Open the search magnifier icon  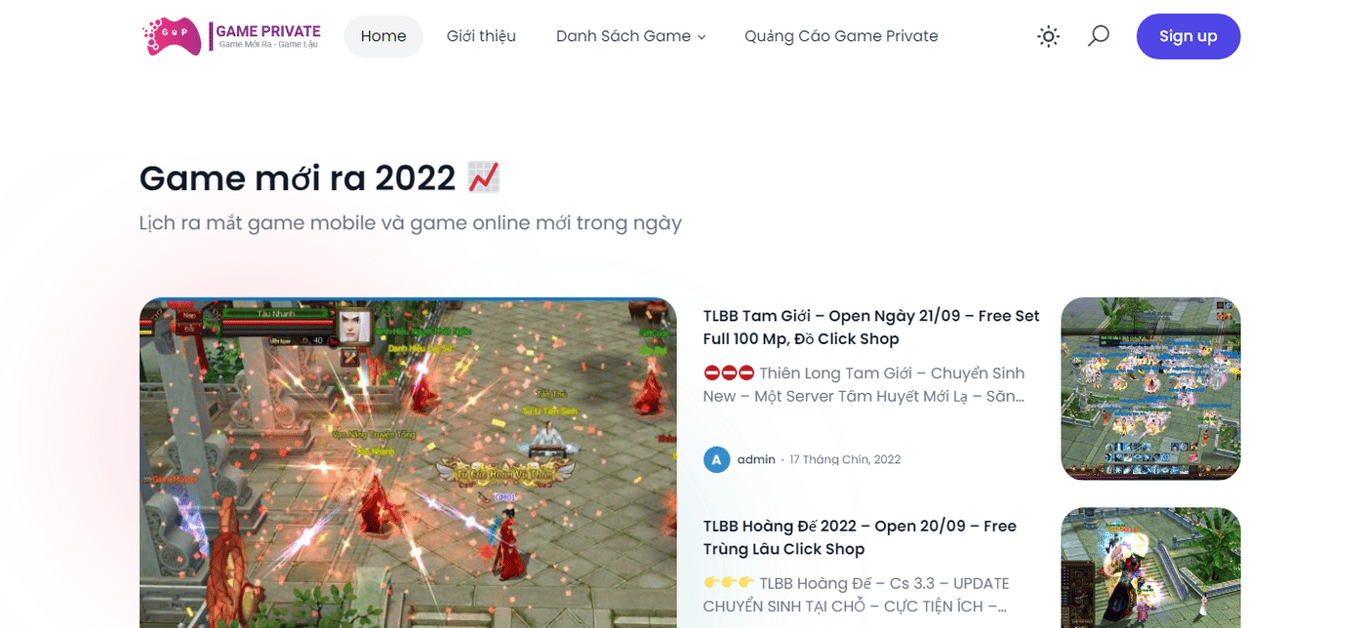pyautogui.click(x=1098, y=36)
